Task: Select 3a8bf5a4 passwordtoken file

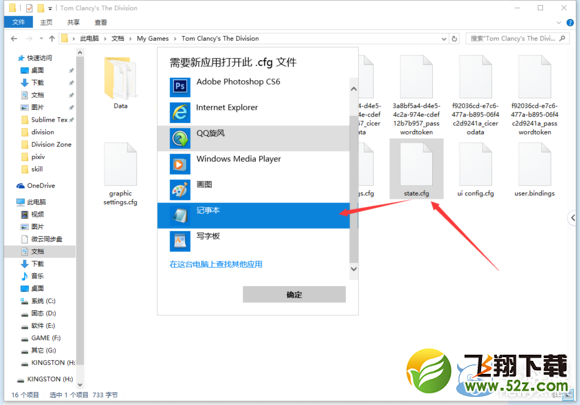Action: coord(416,95)
